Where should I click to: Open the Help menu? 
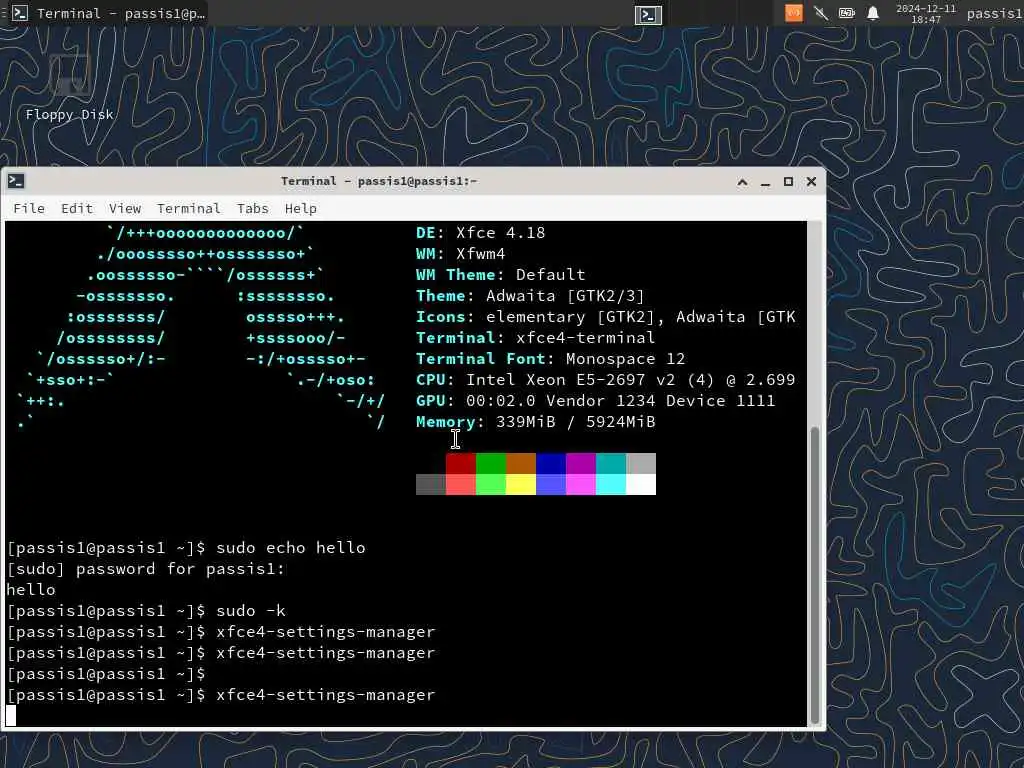(300, 208)
